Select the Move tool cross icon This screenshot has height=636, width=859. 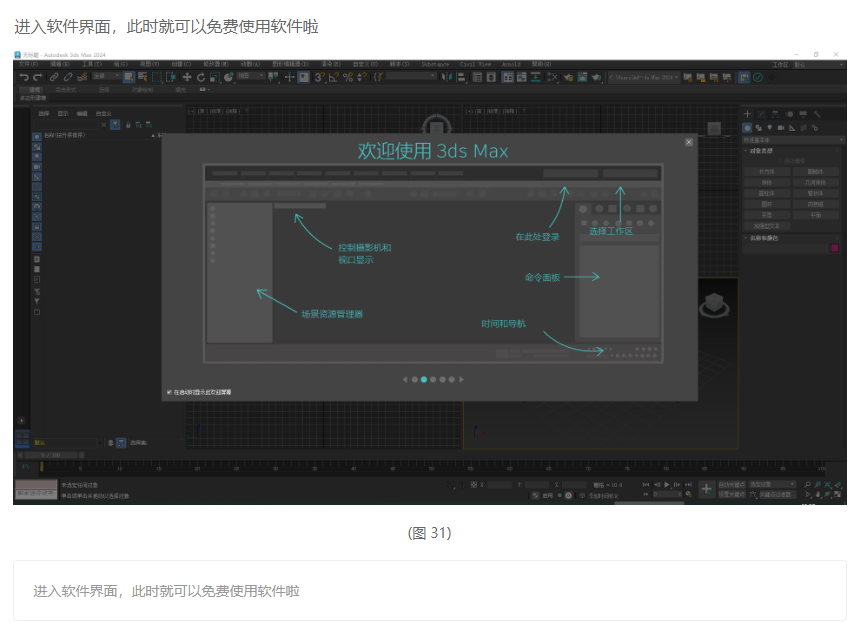click(x=186, y=77)
